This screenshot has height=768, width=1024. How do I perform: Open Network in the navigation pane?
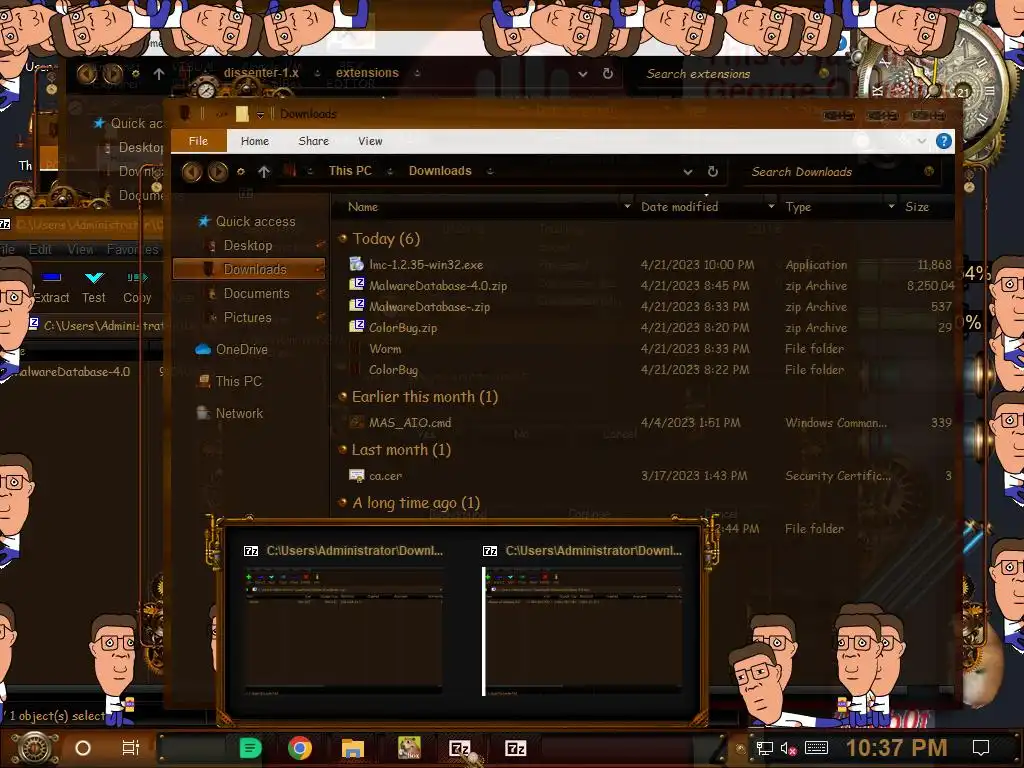pos(239,413)
